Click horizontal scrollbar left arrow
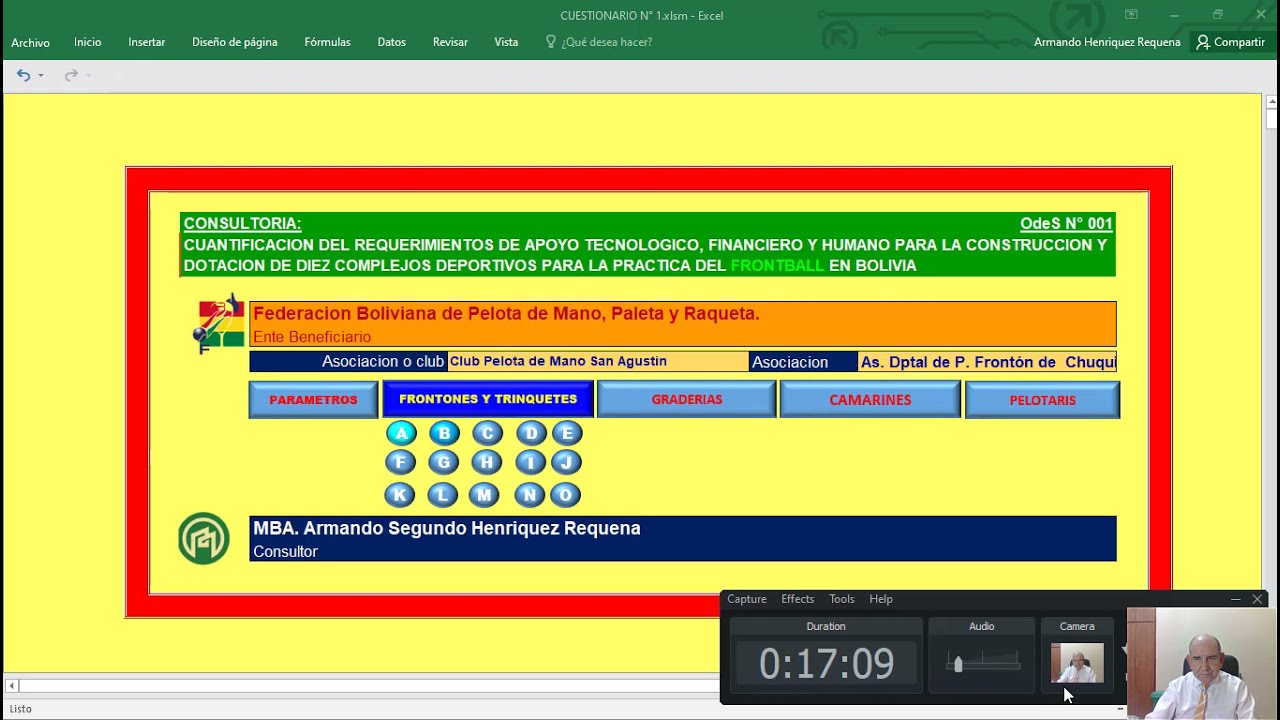This screenshot has width=1280, height=720. [11, 686]
